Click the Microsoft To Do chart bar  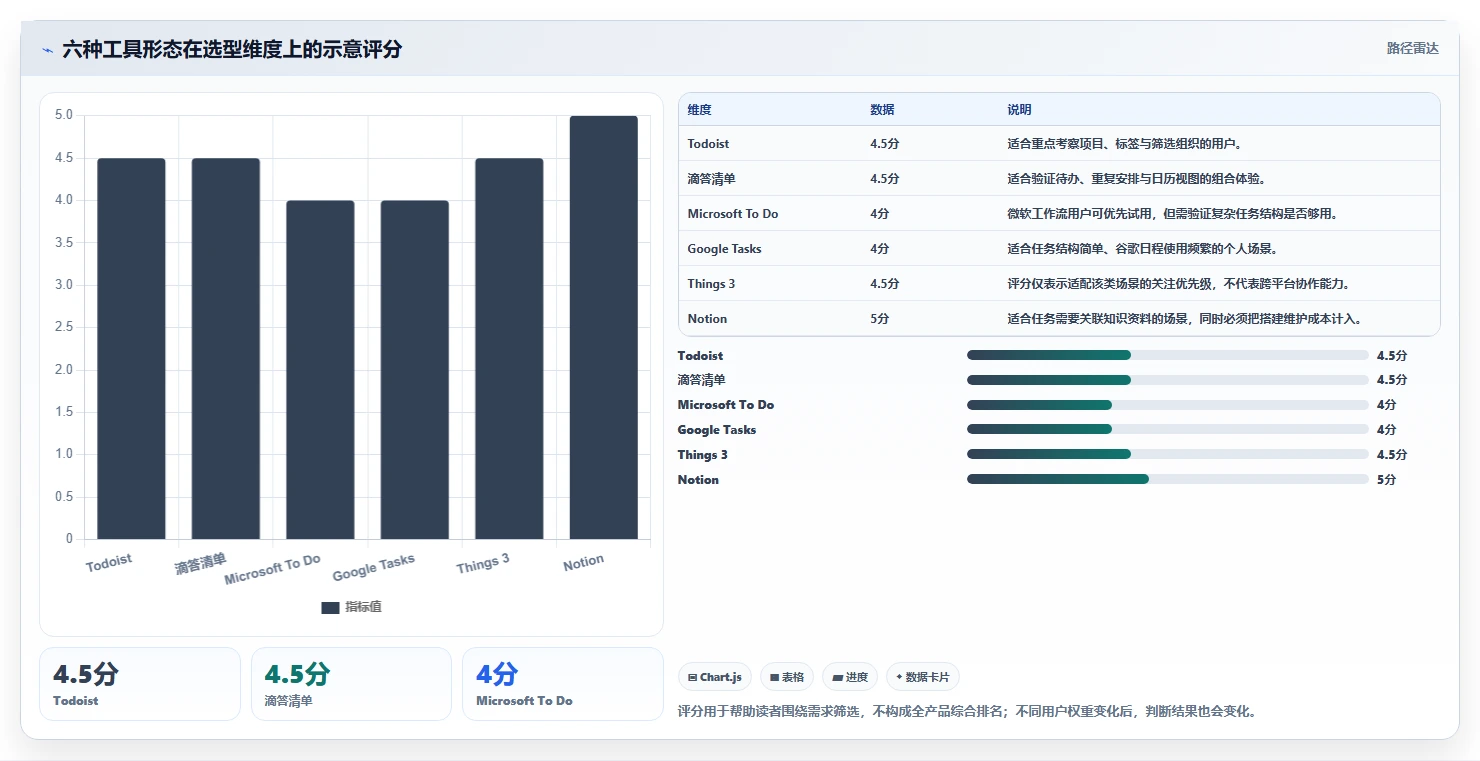(320, 370)
